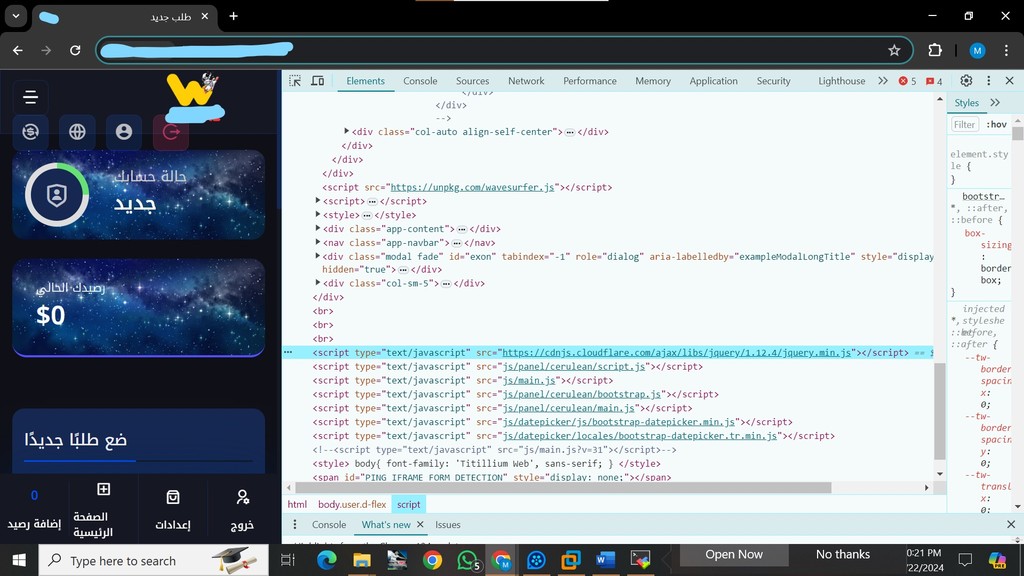Open a new browser tab
This screenshot has width=1024, height=576.
(x=233, y=16)
